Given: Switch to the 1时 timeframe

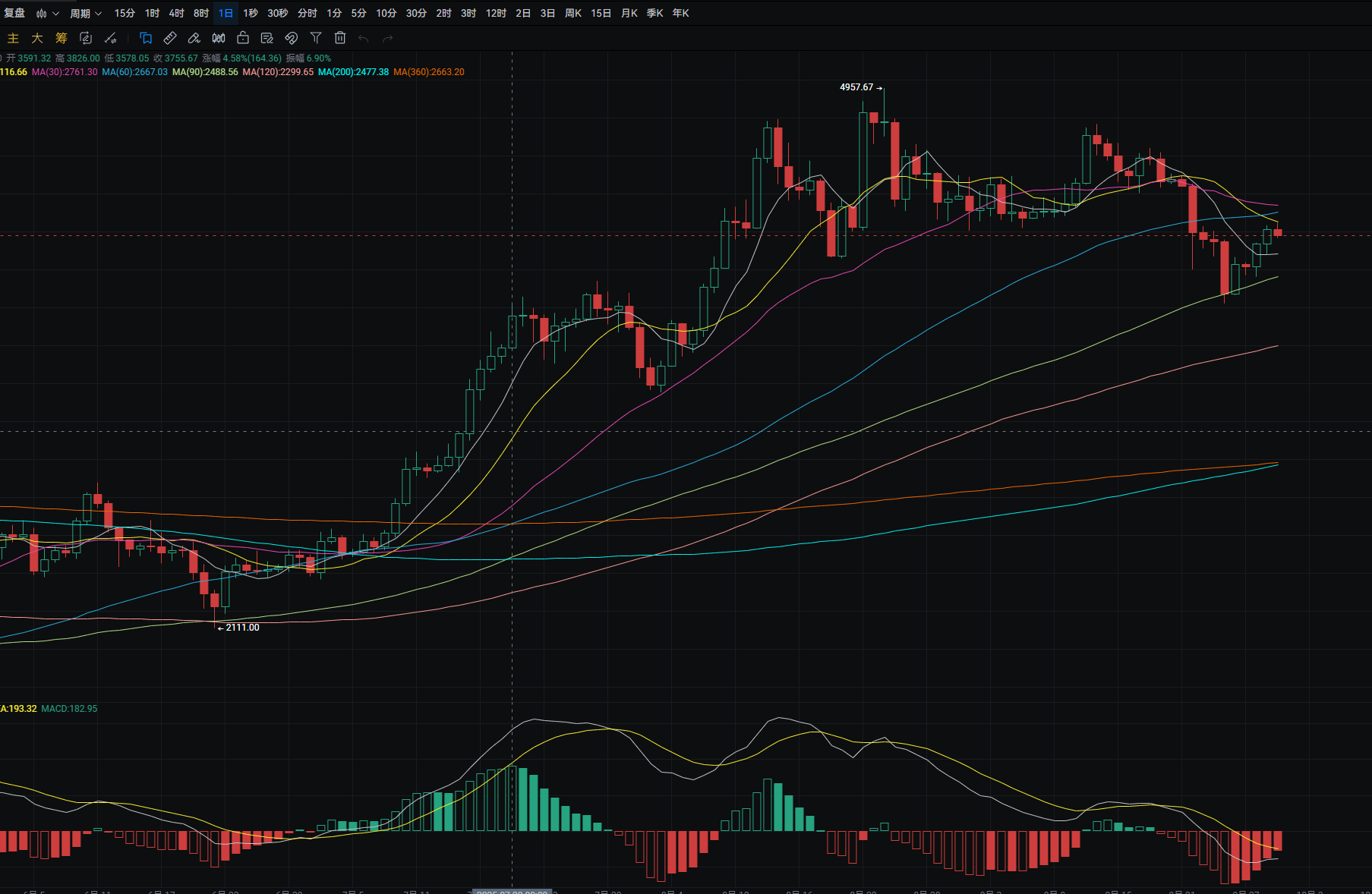Looking at the screenshot, I should tap(152, 13).
